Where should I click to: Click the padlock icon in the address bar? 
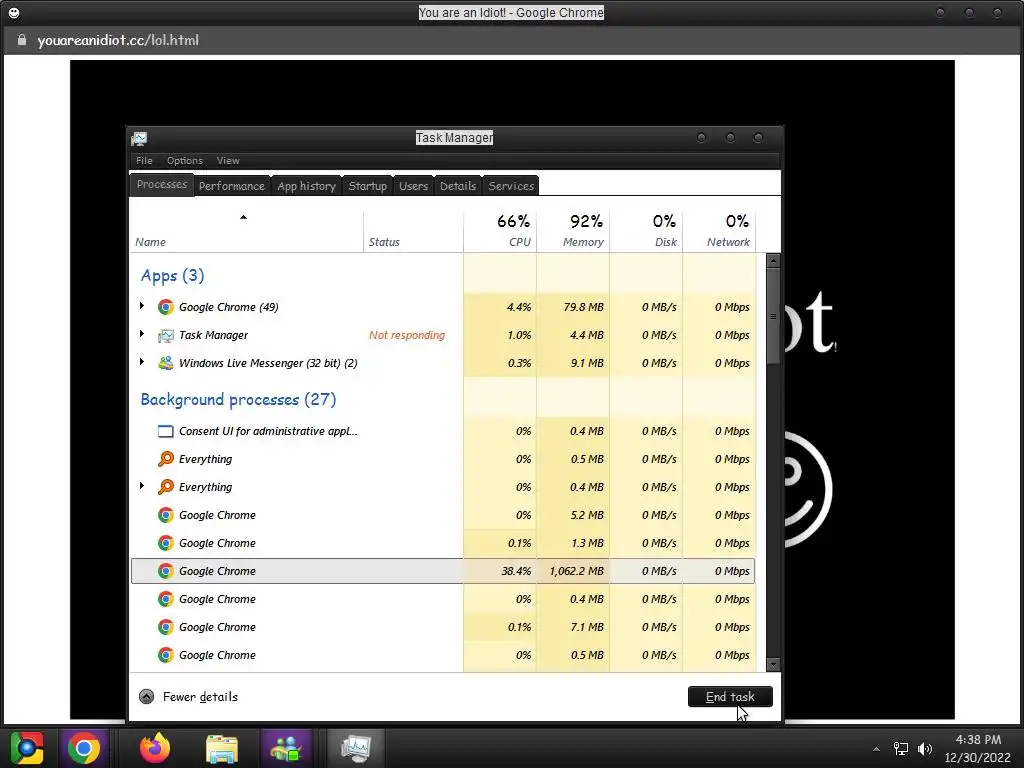[22, 40]
